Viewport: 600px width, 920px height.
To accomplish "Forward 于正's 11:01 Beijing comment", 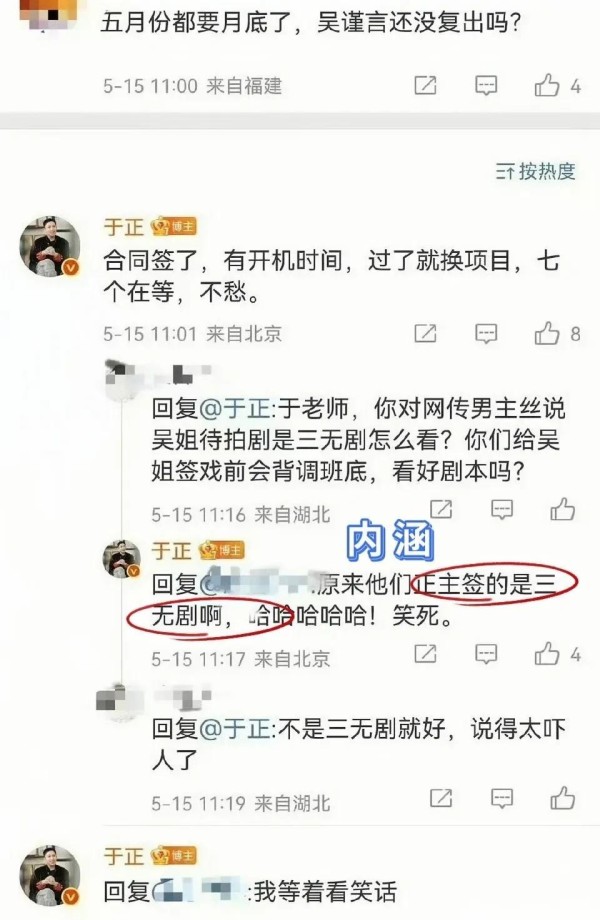I will (425, 333).
